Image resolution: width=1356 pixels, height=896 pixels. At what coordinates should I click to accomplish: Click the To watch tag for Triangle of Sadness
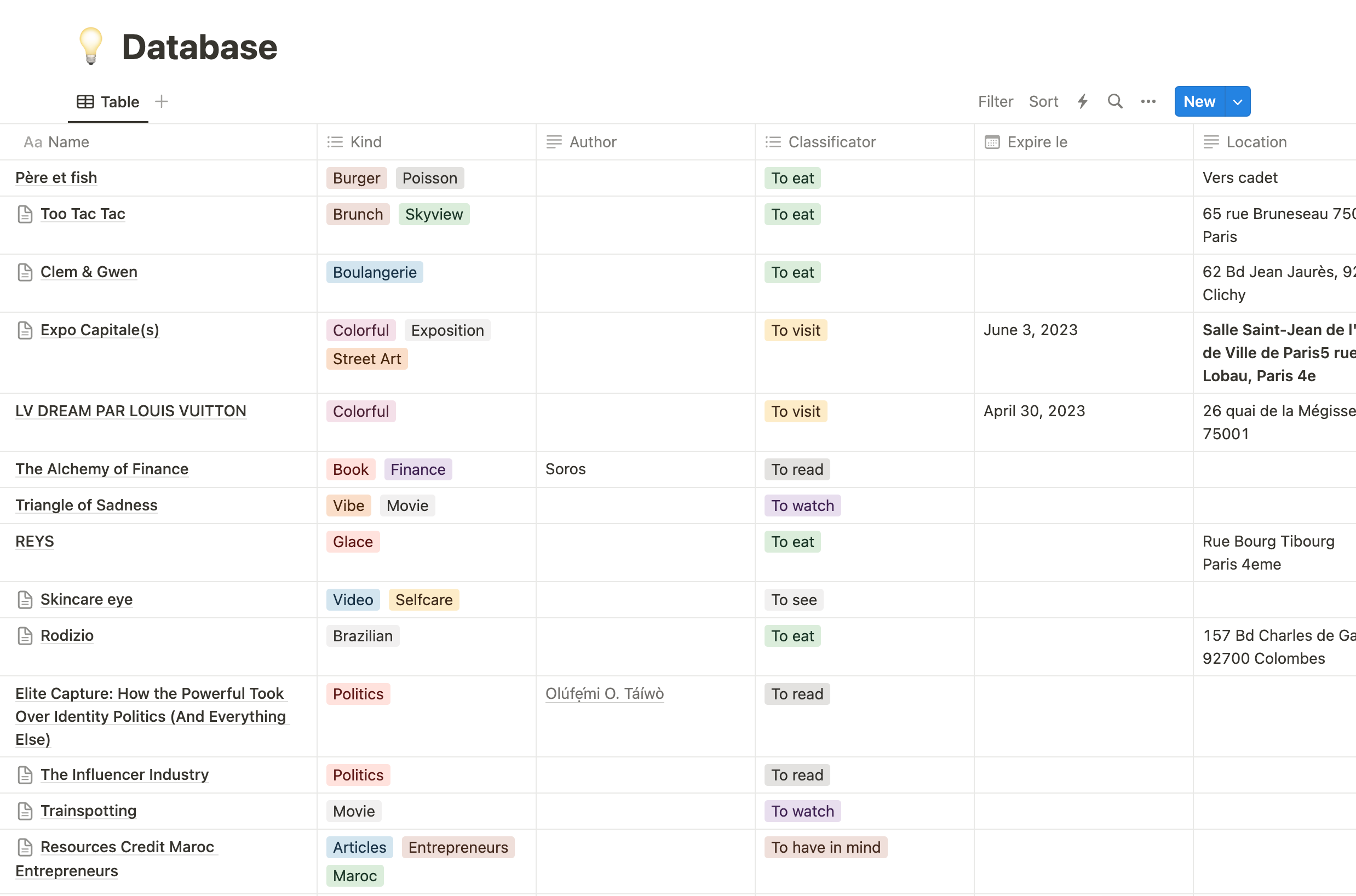point(802,505)
